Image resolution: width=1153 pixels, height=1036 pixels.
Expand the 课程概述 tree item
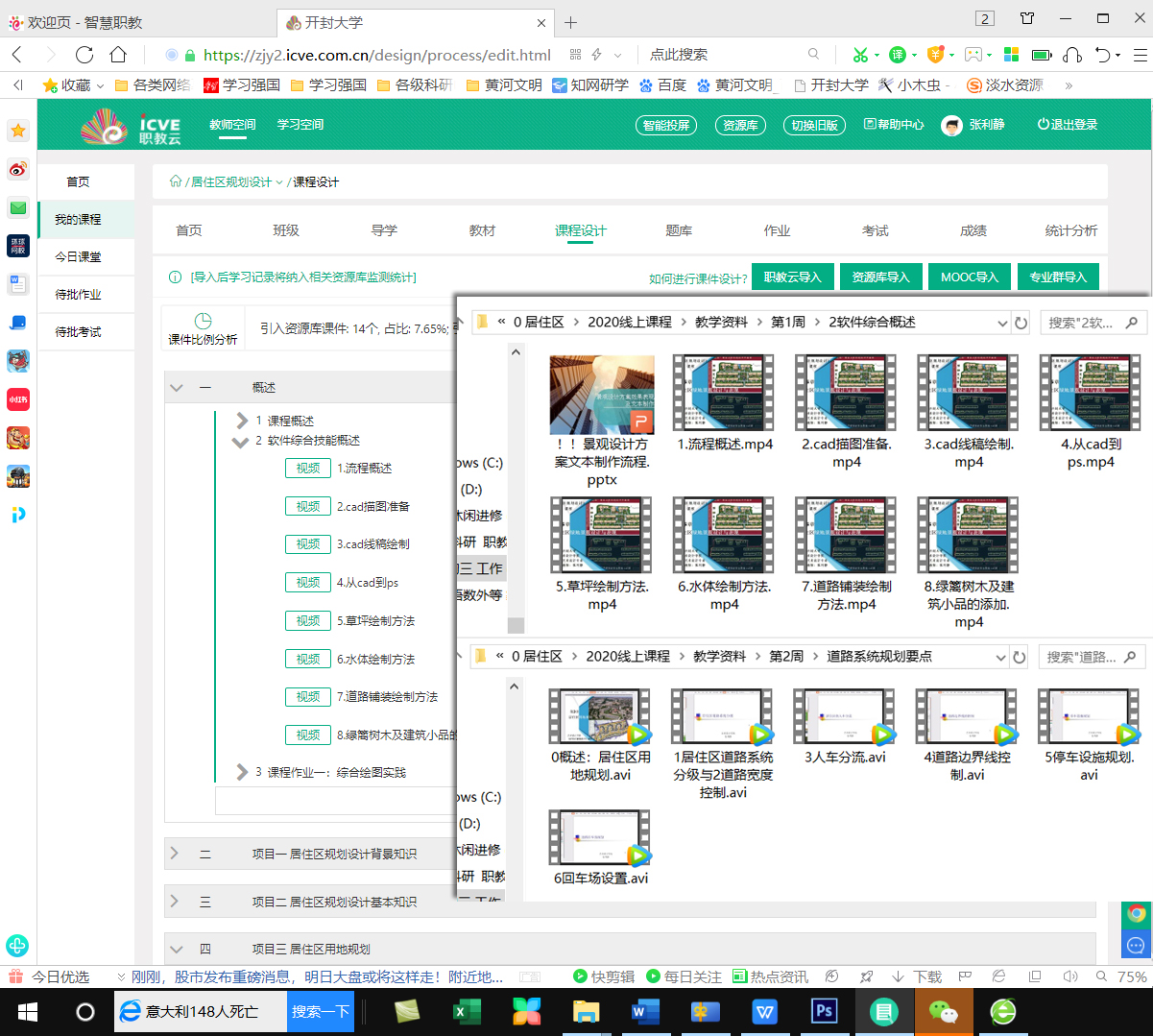pyautogui.click(x=242, y=421)
